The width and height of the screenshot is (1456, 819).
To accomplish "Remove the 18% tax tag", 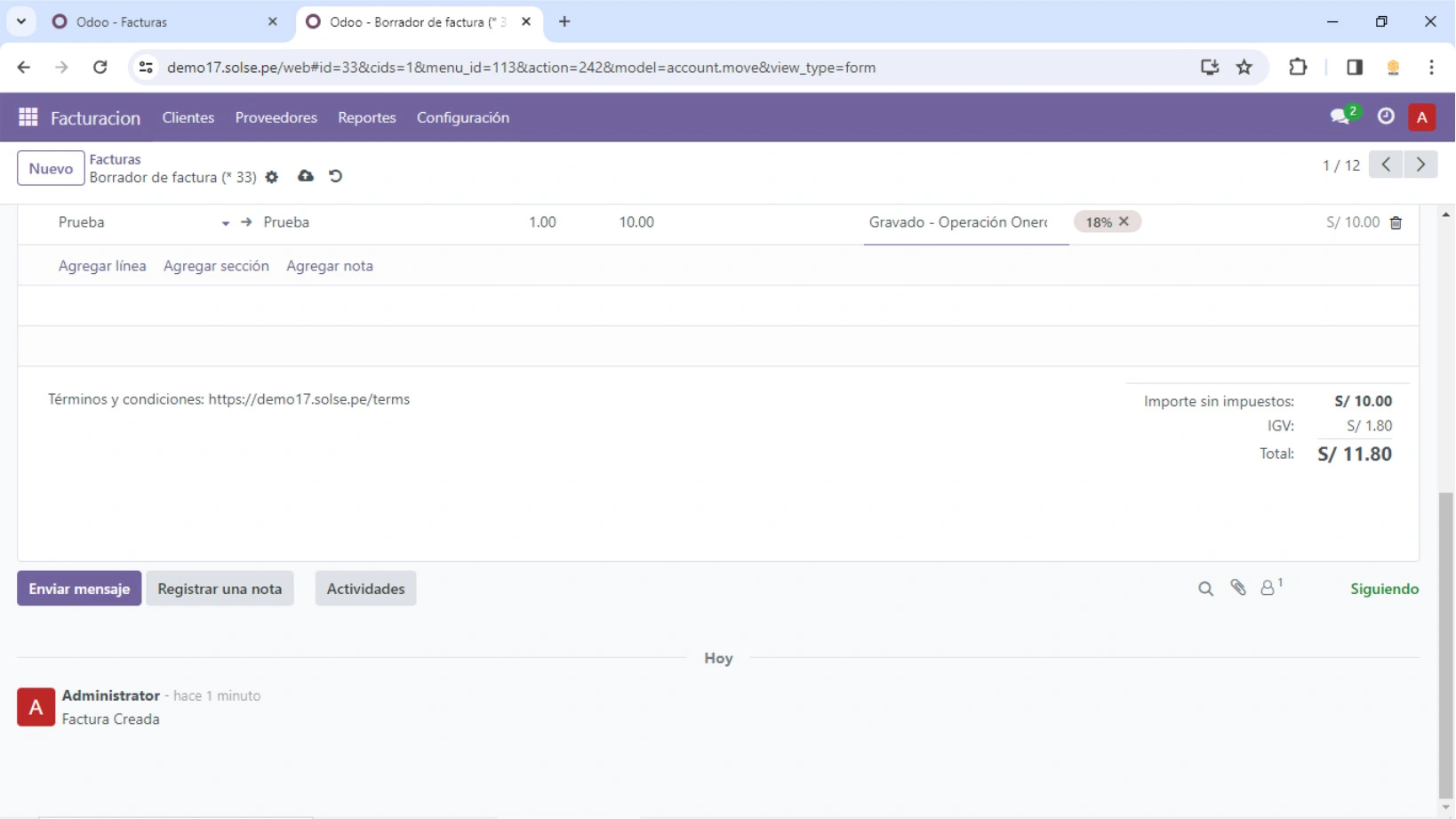I will [x=1124, y=221].
